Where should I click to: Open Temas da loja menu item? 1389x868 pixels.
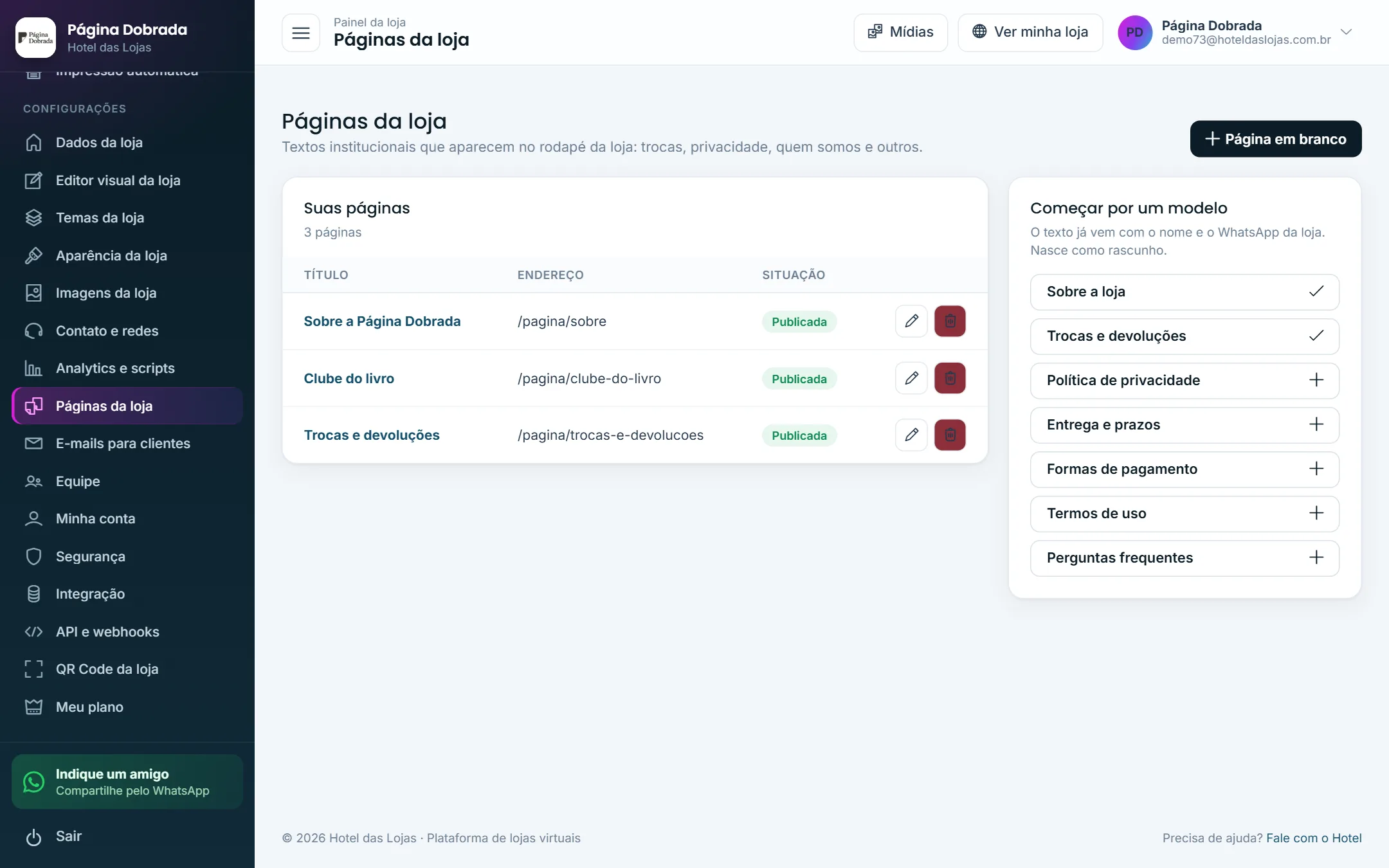pos(127,217)
